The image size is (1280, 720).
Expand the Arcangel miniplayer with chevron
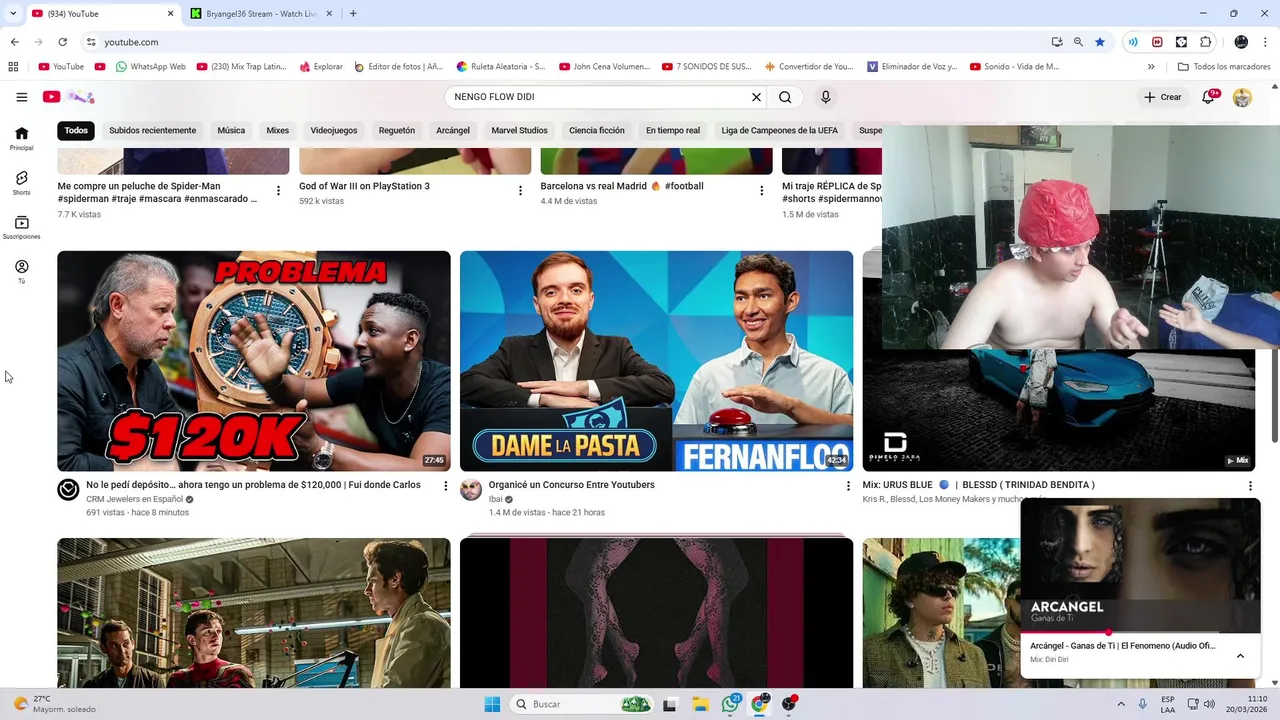1240,656
